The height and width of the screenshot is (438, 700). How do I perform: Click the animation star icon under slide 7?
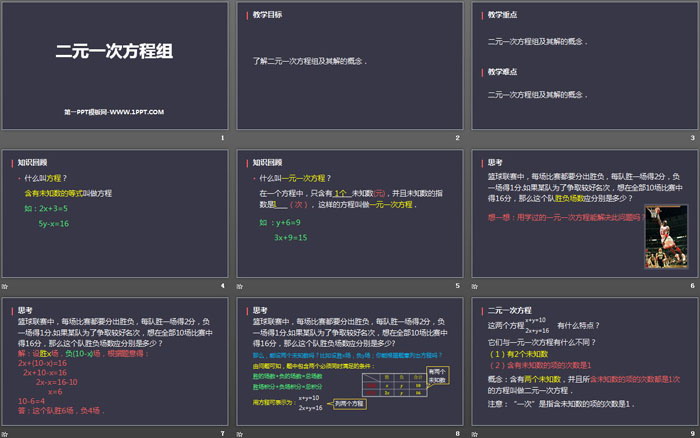coord(4,434)
